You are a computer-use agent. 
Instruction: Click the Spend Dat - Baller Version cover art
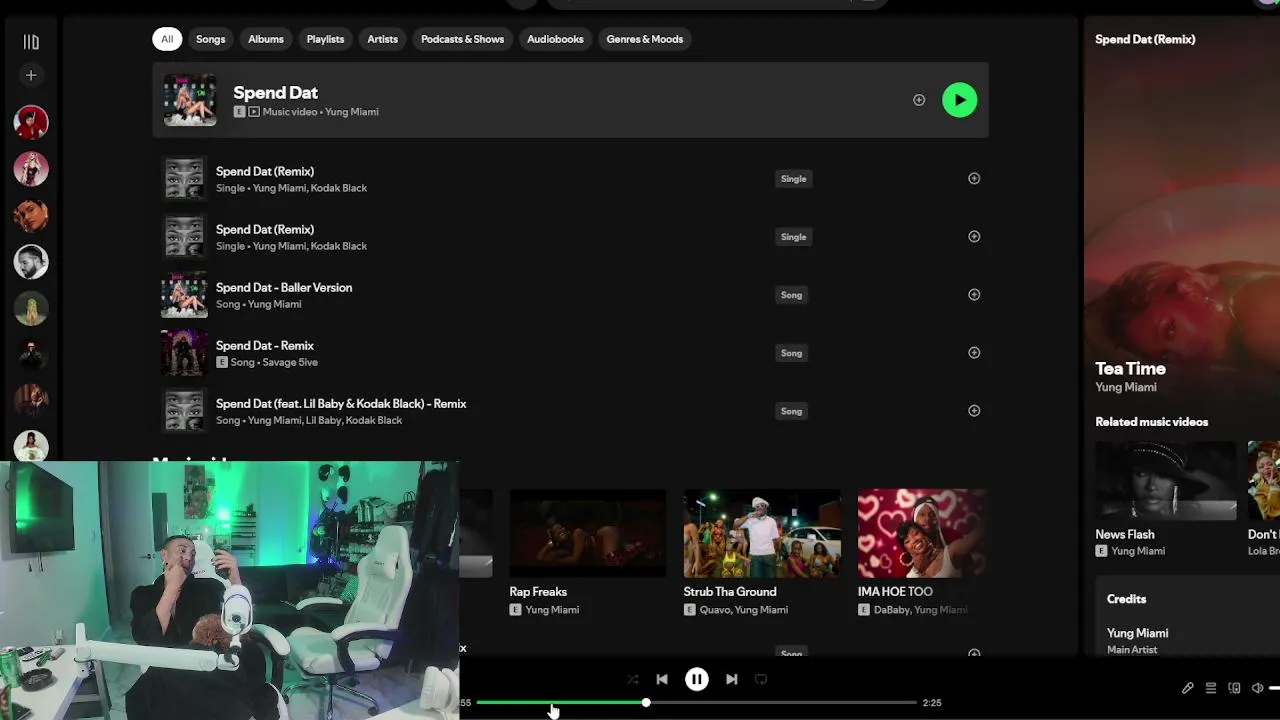pos(184,295)
